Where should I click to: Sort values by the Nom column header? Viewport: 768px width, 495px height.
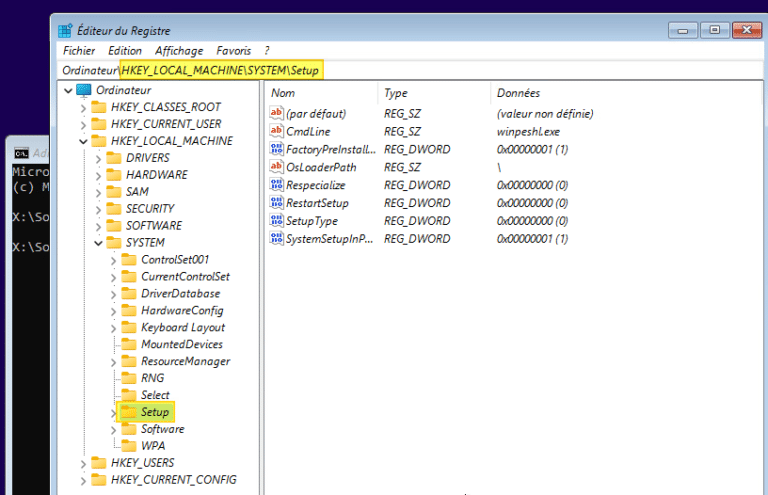point(284,93)
